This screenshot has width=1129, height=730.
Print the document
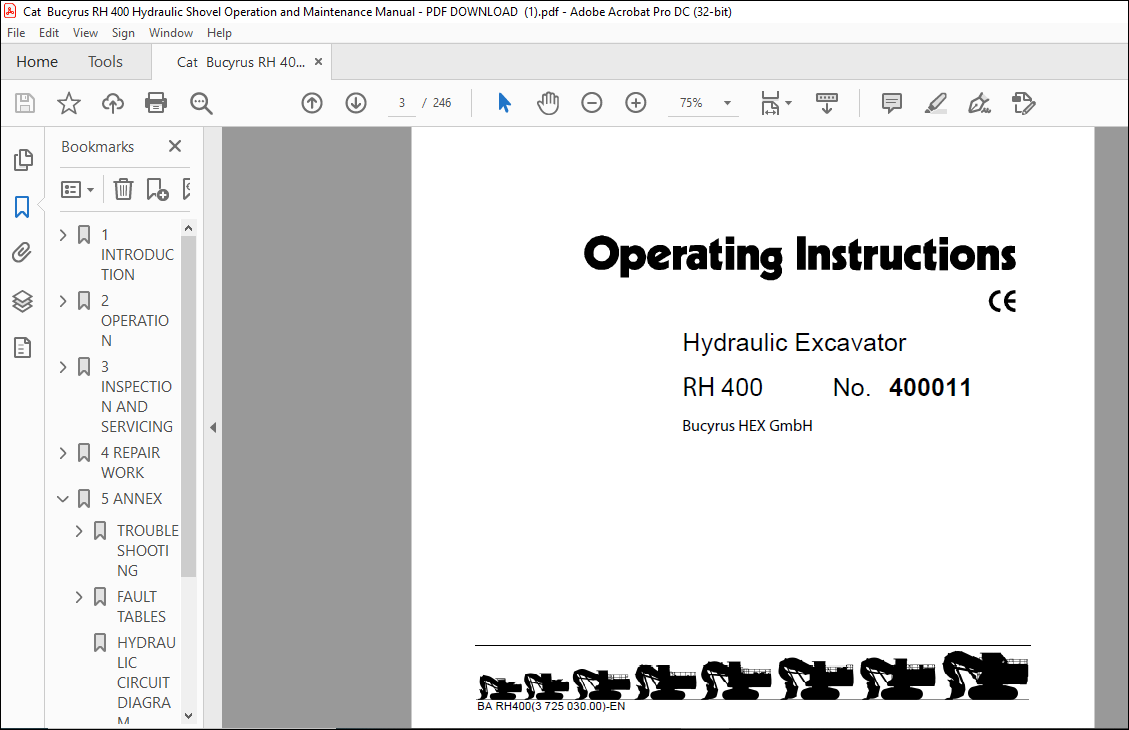pyautogui.click(x=156, y=103)
